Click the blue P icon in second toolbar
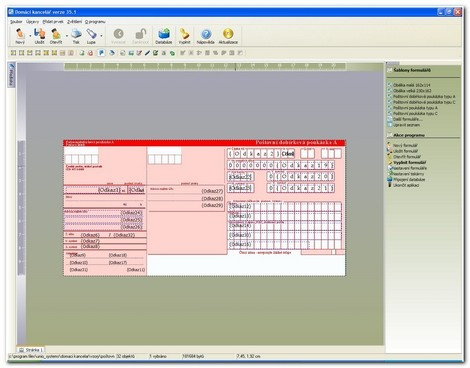Screen dimensions: 470x368 click(101, 53)
